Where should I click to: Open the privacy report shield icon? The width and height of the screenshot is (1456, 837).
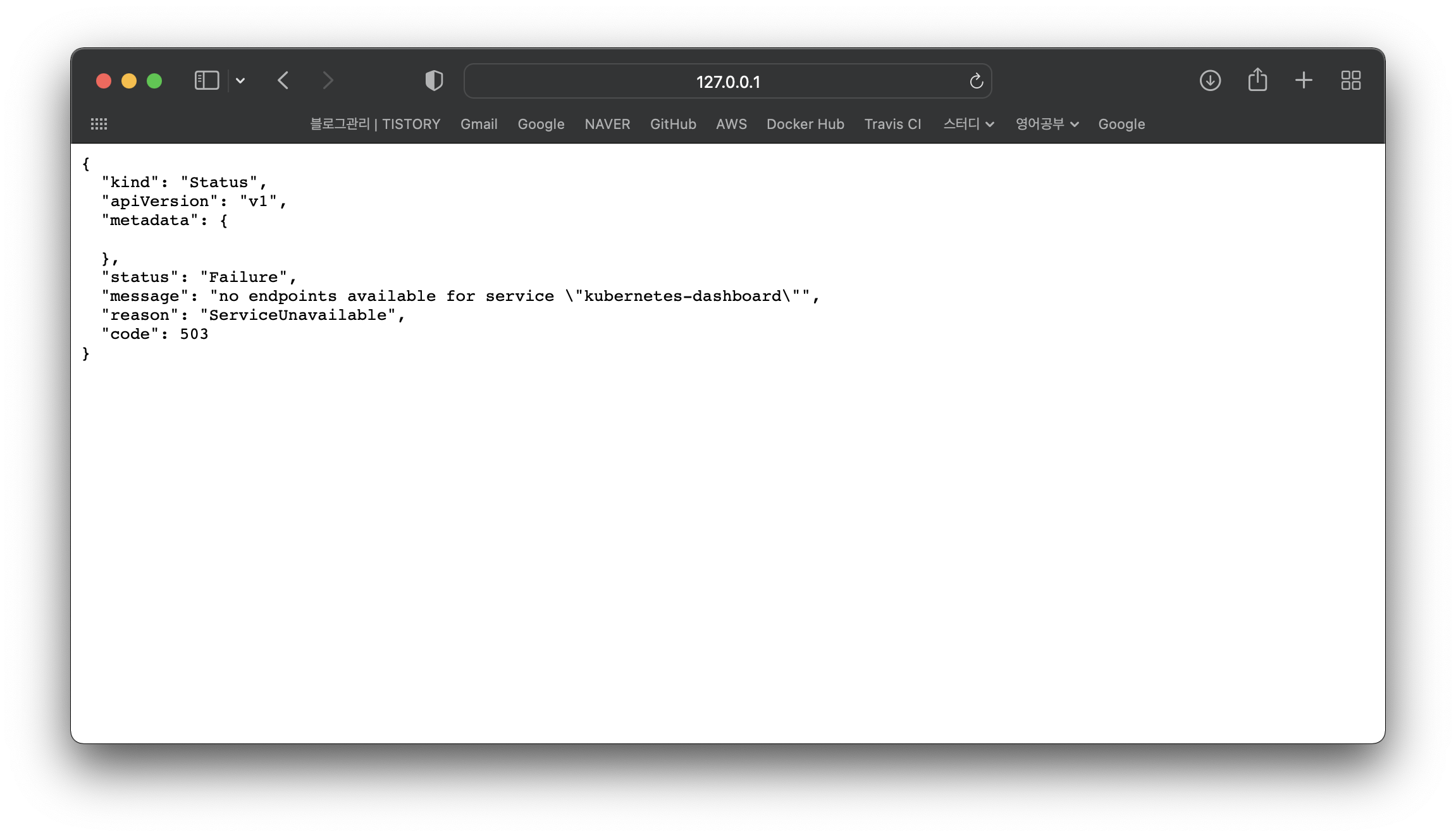pos(434,80)
